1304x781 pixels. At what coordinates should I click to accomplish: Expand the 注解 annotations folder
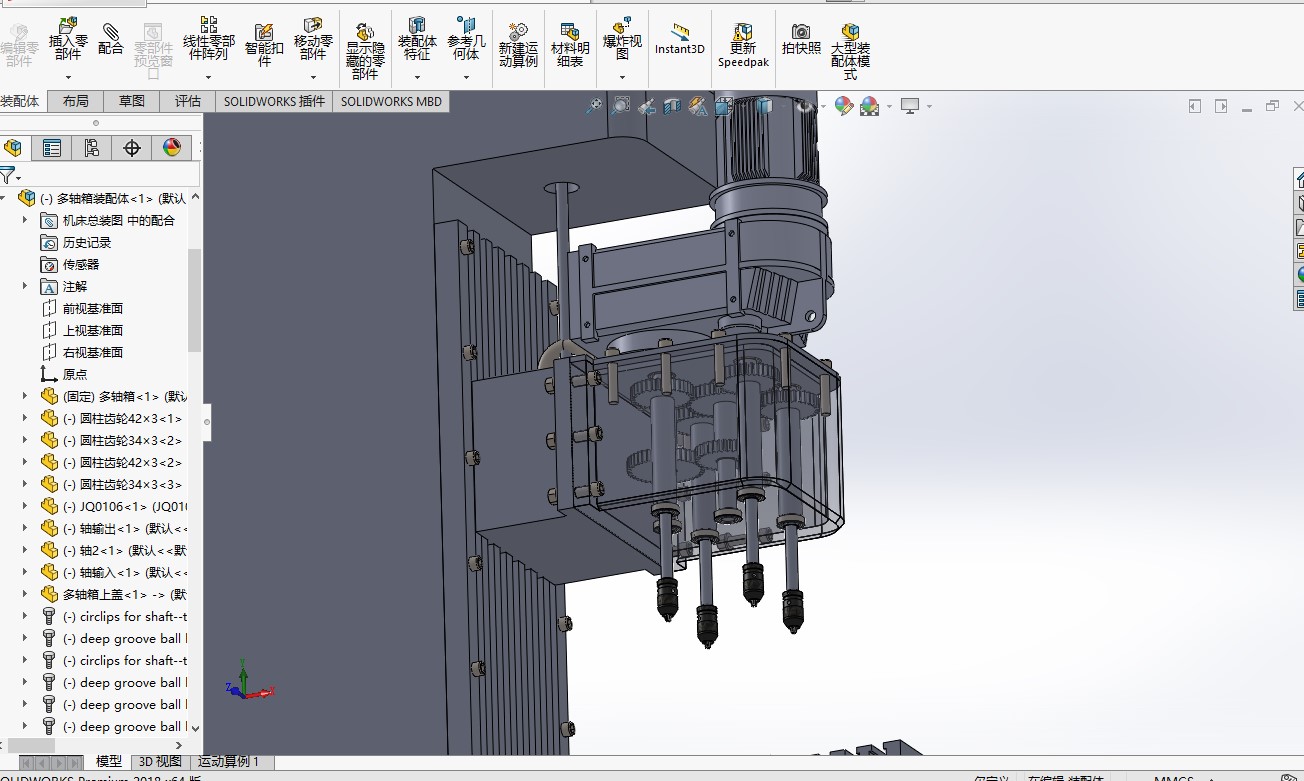pos(25,286)
